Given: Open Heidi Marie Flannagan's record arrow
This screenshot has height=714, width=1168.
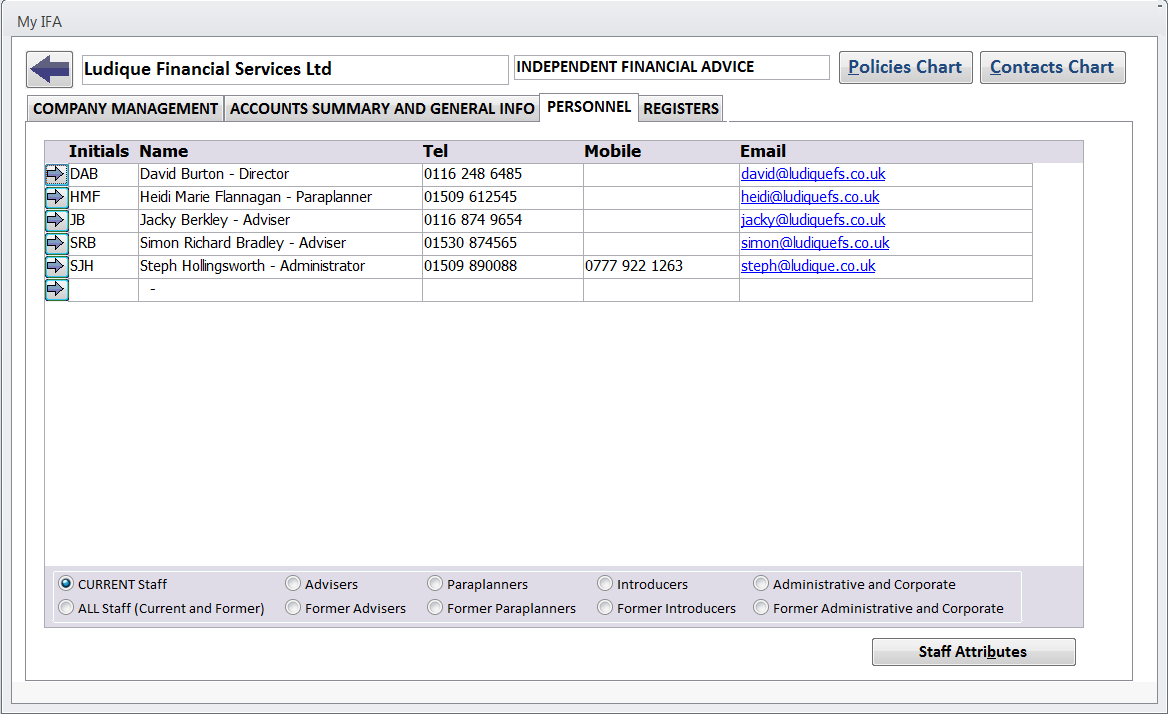Looking at the screenshot, I should tap(56, 198).
